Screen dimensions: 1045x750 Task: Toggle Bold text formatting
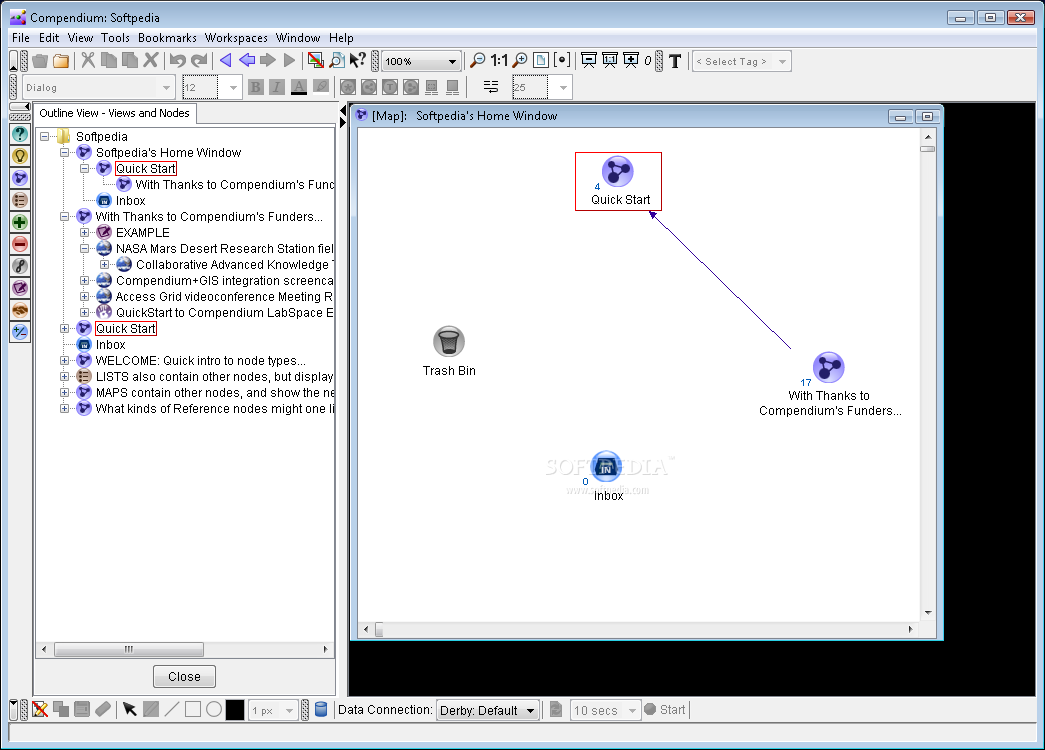(255, 87)
